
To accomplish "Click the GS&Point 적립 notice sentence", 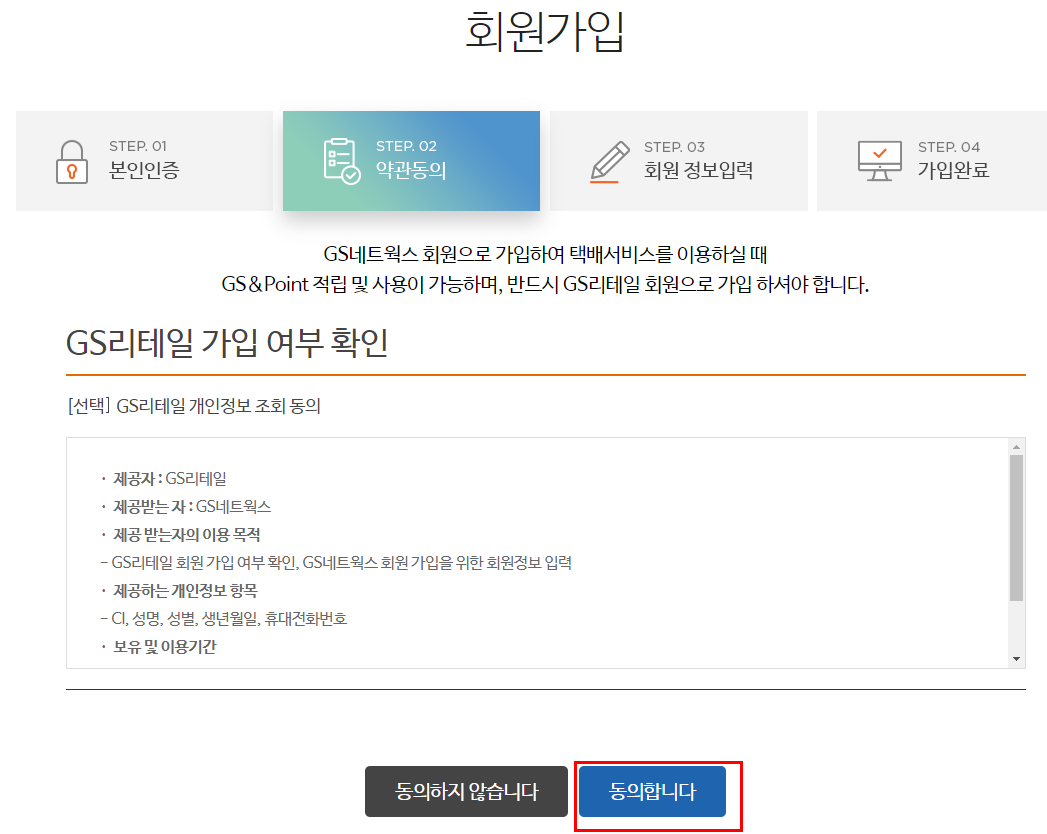I will point(545,284).
